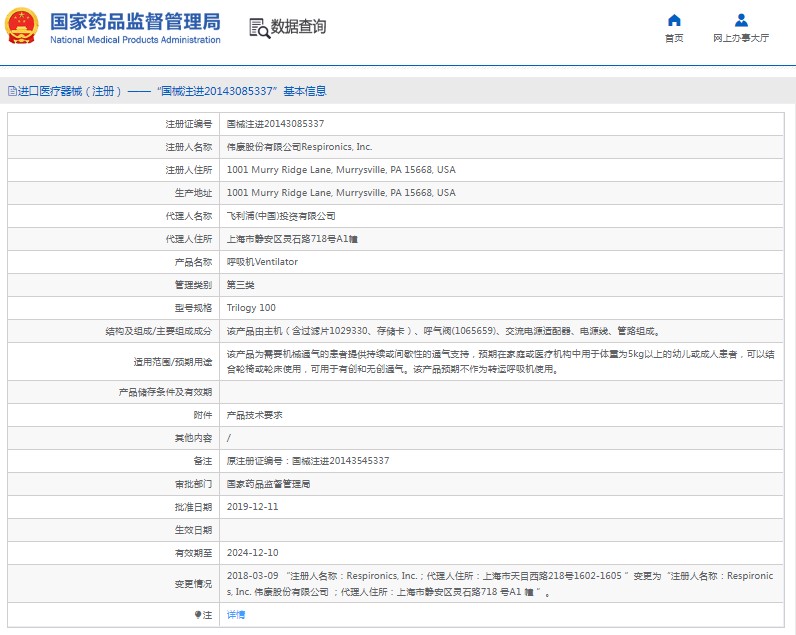The width and height of the screenshot is (796, 635).
Task: Select model value Trilogy 100
Action: pos(251,308)
